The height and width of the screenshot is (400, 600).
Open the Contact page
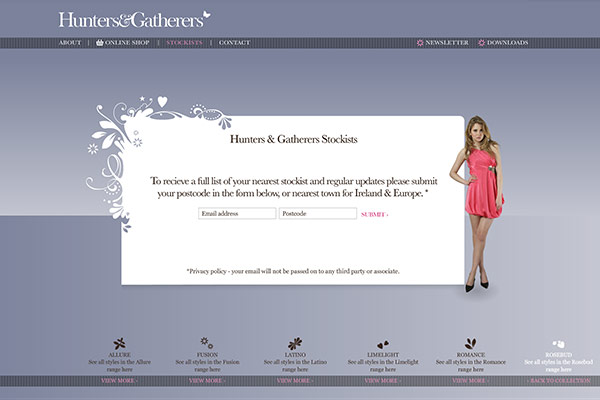(235, 43)
